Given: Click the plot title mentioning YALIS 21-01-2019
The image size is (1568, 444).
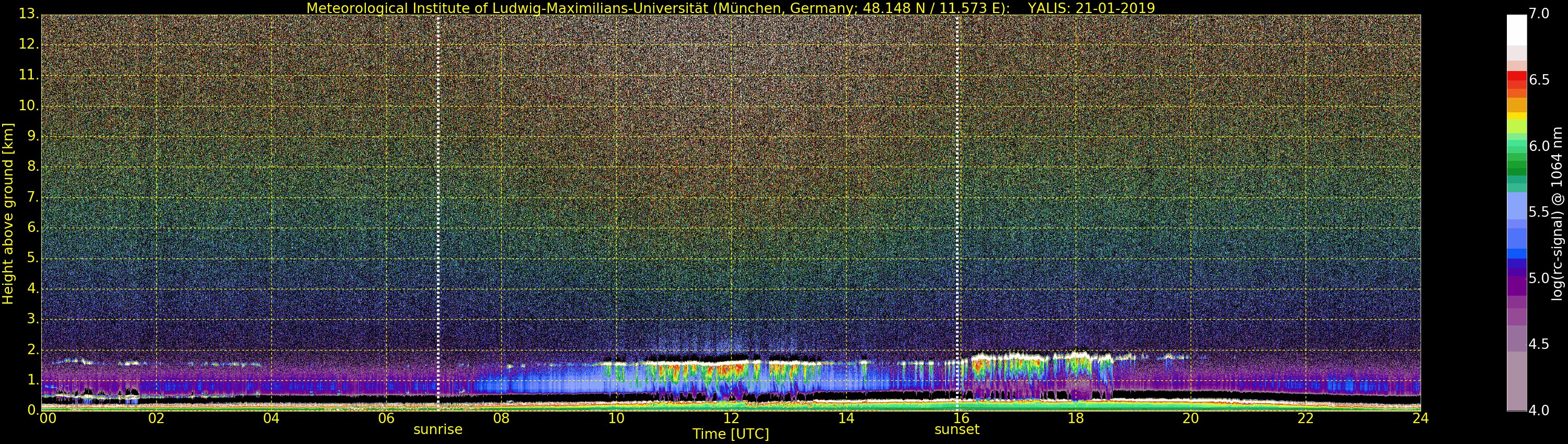Looking at the screenshot, I should [x=731, y=8].
